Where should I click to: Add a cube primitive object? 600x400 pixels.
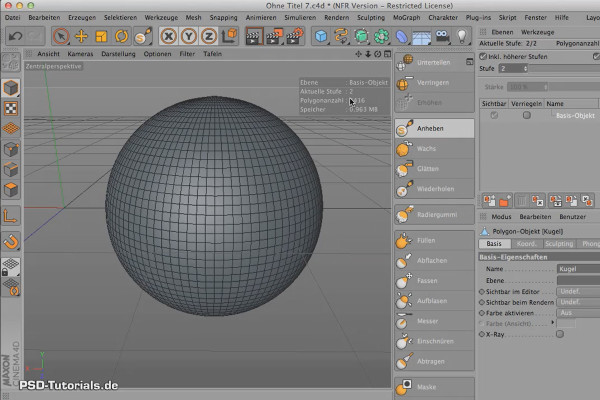[321, 36]
